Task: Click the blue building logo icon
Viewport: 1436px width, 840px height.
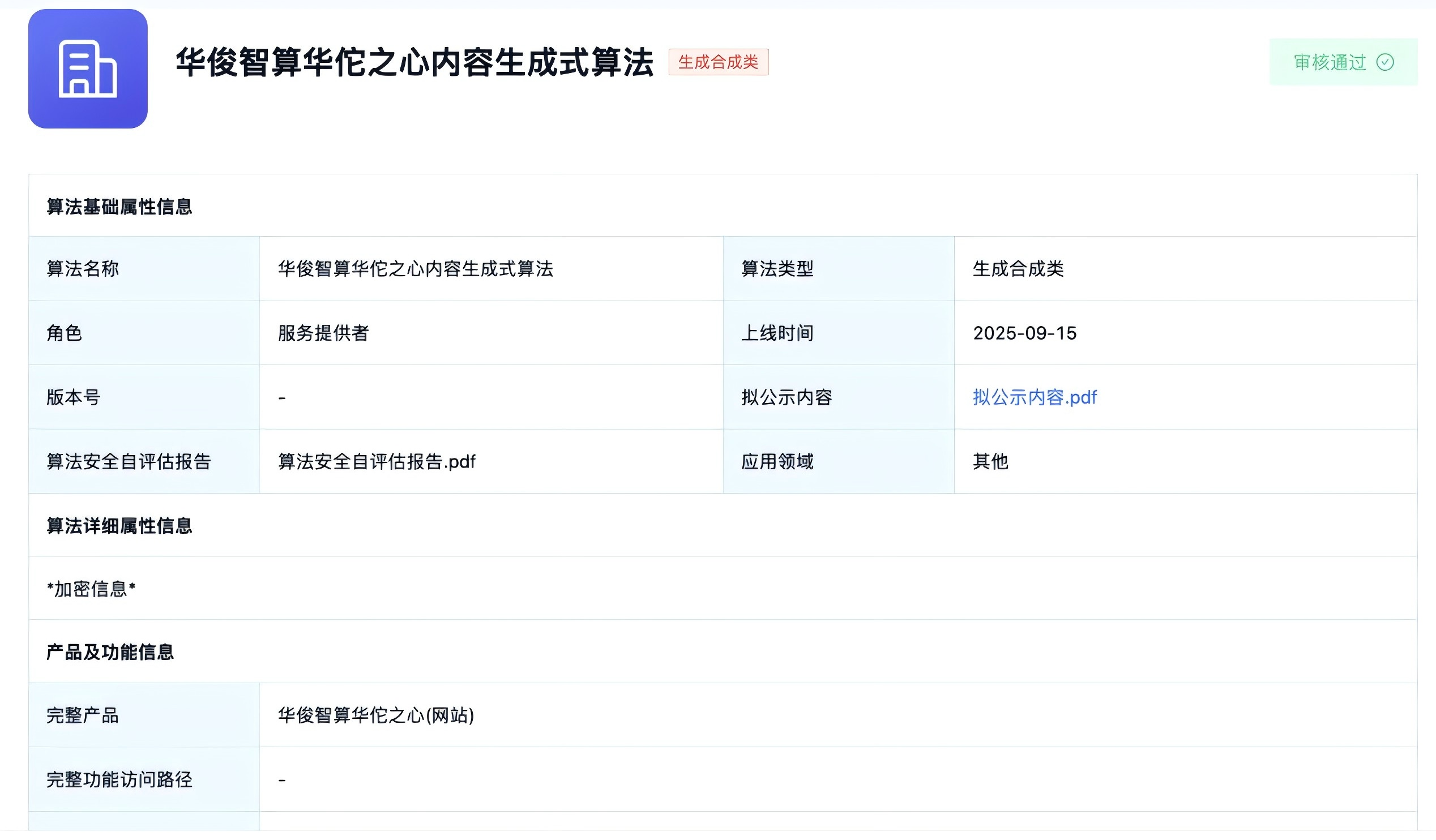Action: click(89, 70)
